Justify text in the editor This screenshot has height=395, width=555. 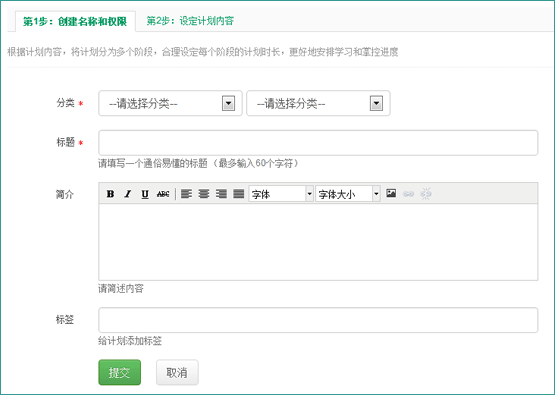click(x=239, y=194)
